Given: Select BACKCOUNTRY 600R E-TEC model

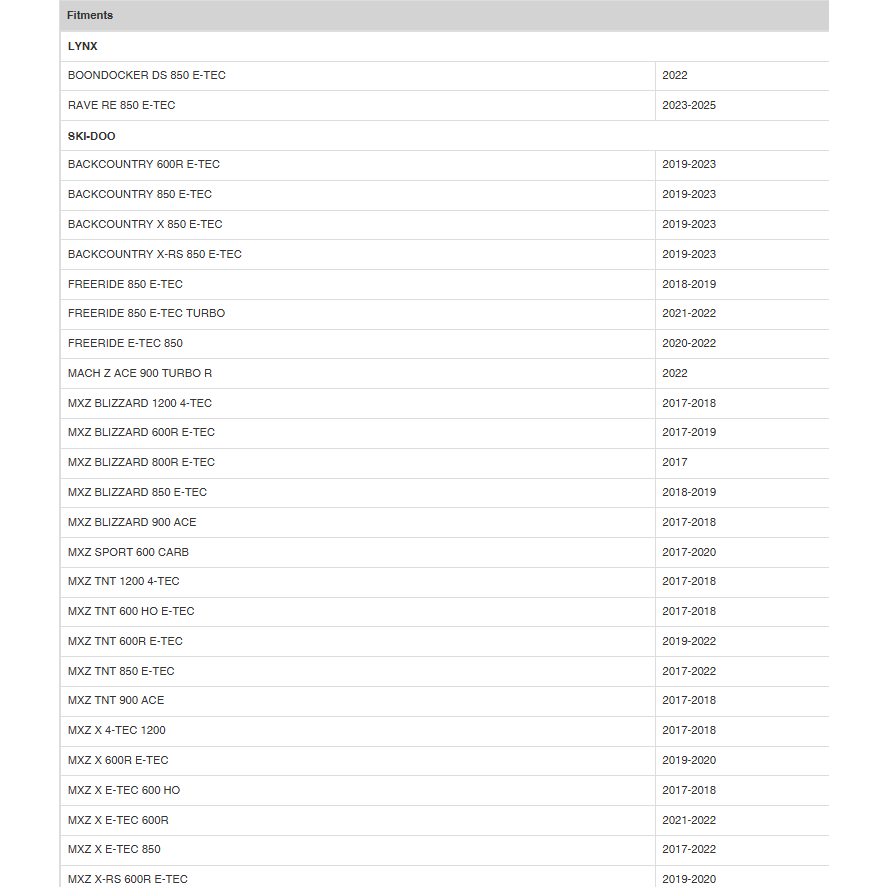Looking at the screenshot, I should click(144, 164).
